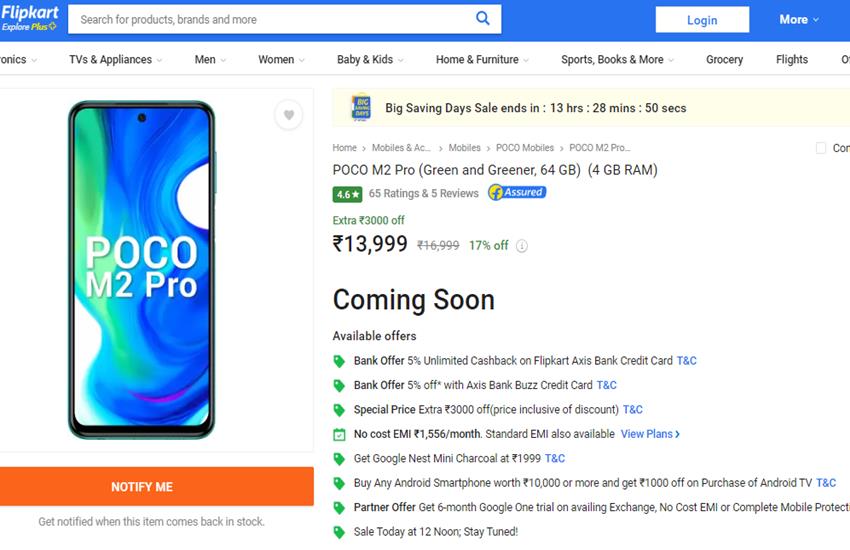Click tag icon beside Sale Today notice
This screenshot has height=550, width=850.
[339, 532]
